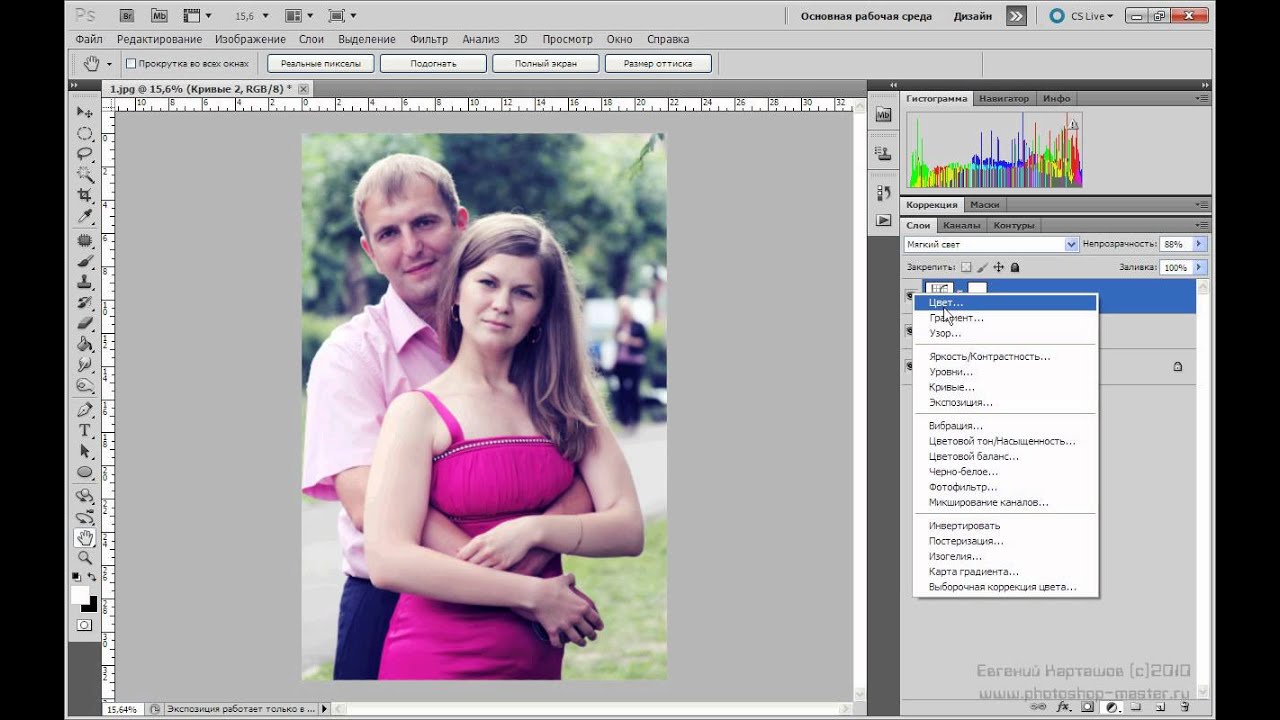Select the Paint Bucket tool
The height and width of the screenshot is (720, 1280).
click(85, 344)
